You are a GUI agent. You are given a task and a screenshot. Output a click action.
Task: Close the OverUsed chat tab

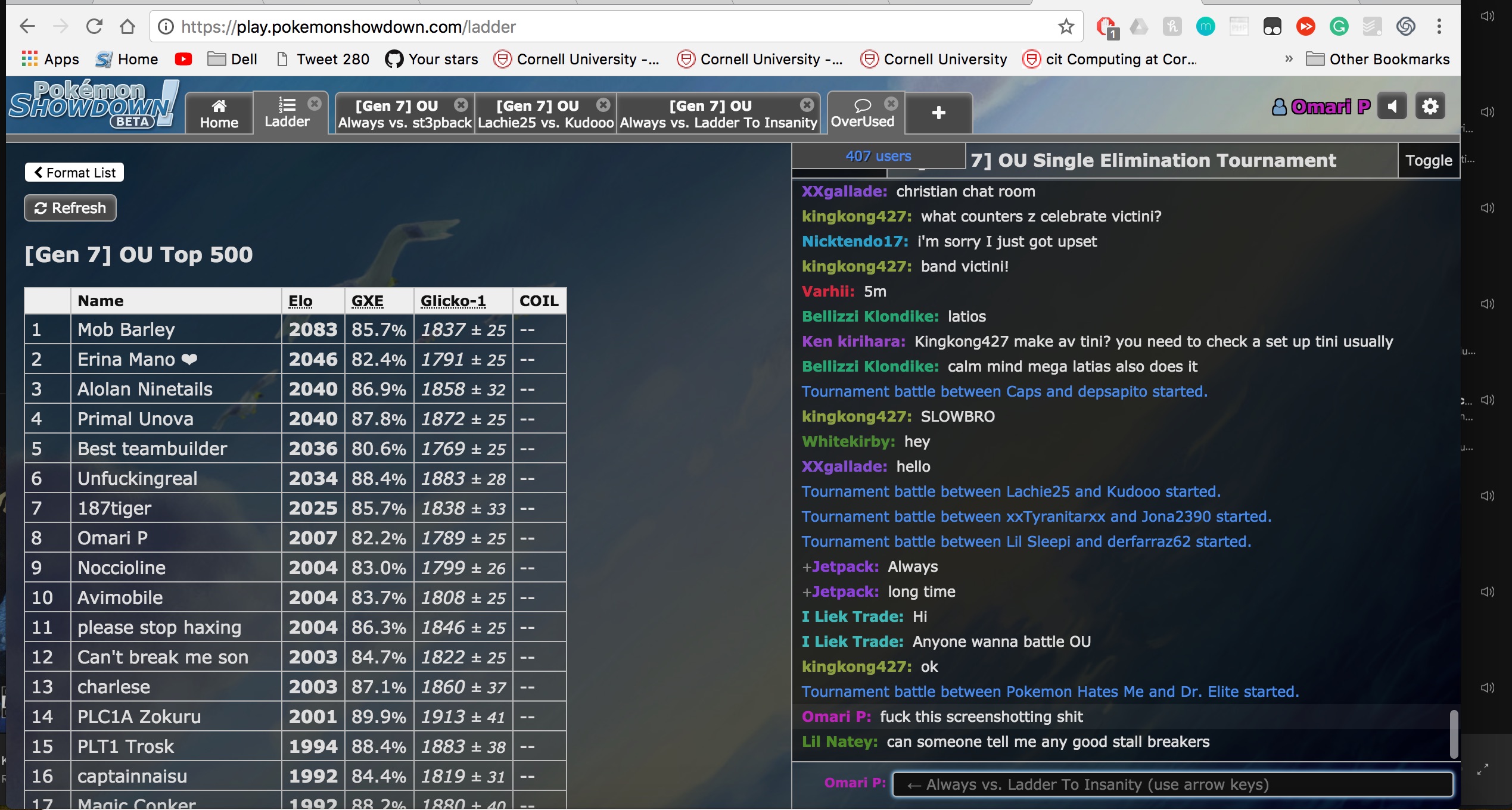tap(891, 104)
